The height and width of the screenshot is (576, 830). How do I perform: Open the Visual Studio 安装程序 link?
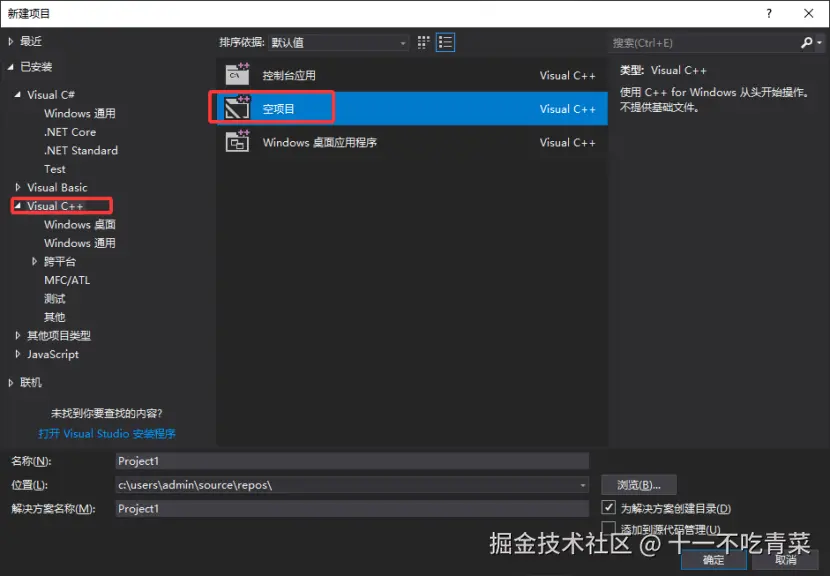coord(108,434)
